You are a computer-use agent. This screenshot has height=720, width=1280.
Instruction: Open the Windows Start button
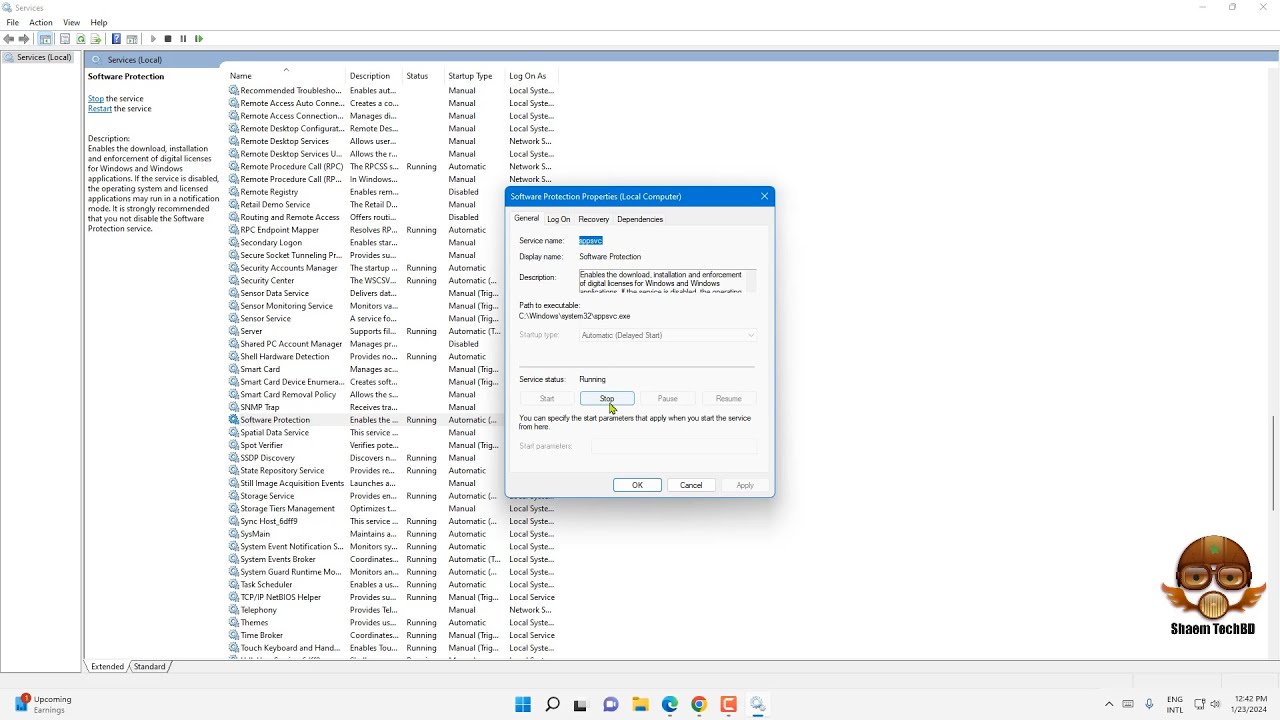point(523,705)
